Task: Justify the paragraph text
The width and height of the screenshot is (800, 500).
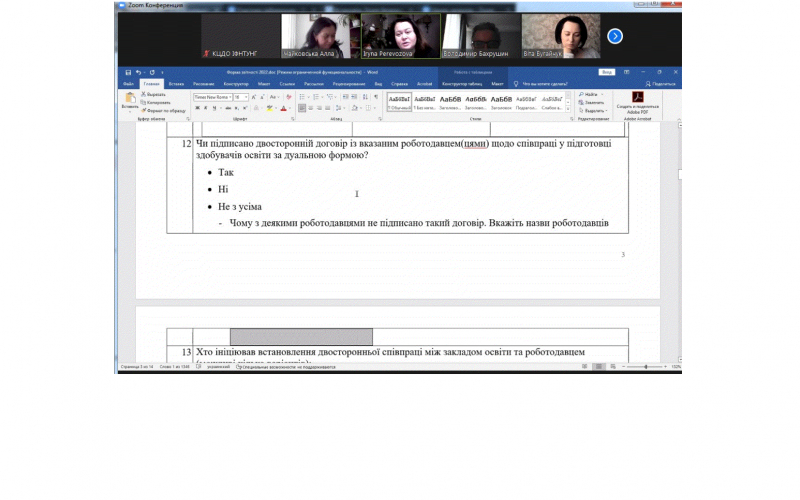Action: pyautogui.click(x=328, y=108)
